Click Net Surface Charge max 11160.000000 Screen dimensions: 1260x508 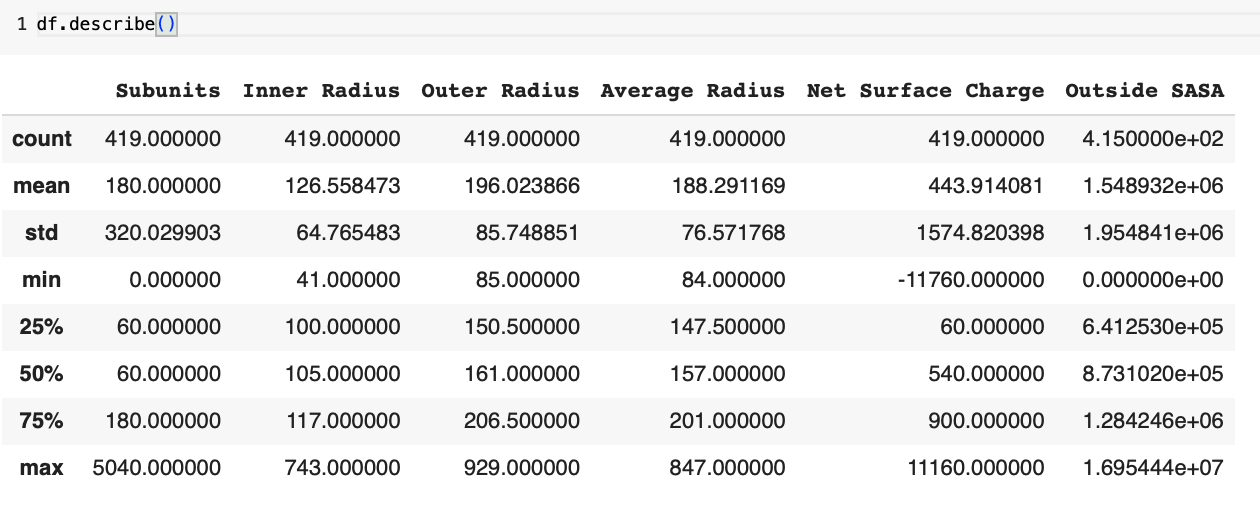(x=975, y=468)
